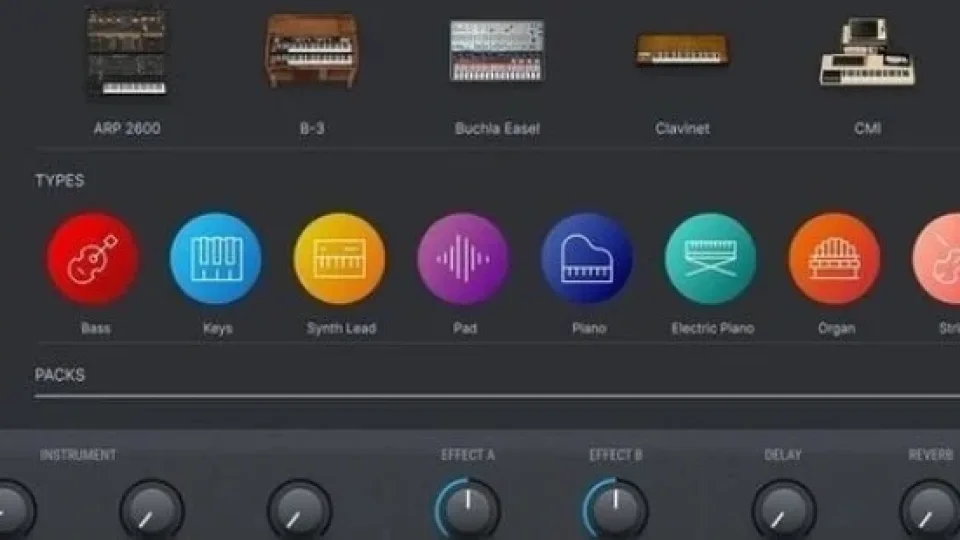Select the Strings icon cut off at the edge
The height and width of the screenshot is (540, 960).
tap(937, 259)
